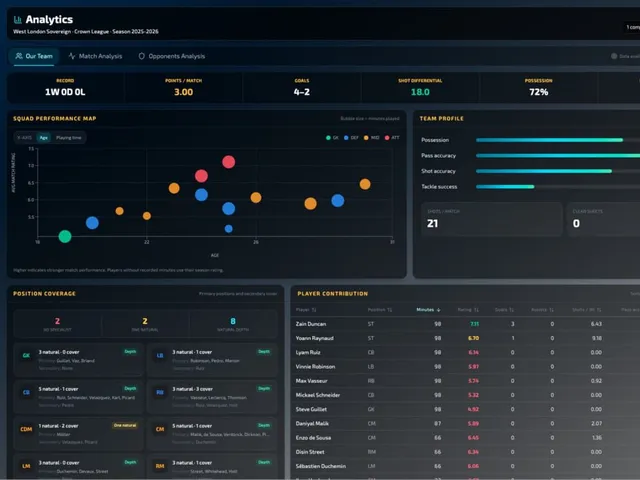This screenshot has height=480, width=640.
Task: Select the Daniyal Malik row
Action: [x=465, y=424]
